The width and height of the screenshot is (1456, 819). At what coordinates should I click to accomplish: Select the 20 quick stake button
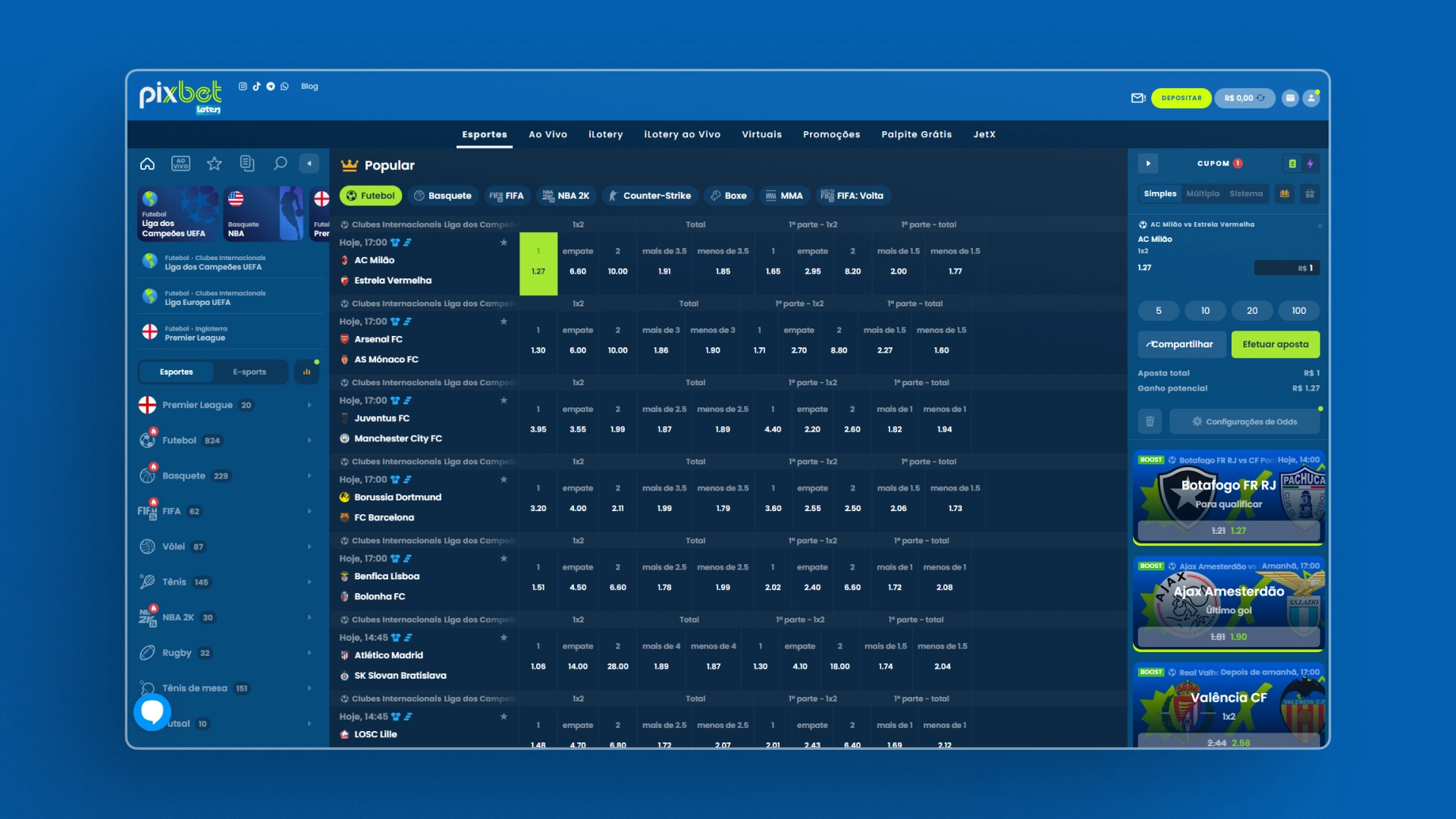pos(1252,311)
